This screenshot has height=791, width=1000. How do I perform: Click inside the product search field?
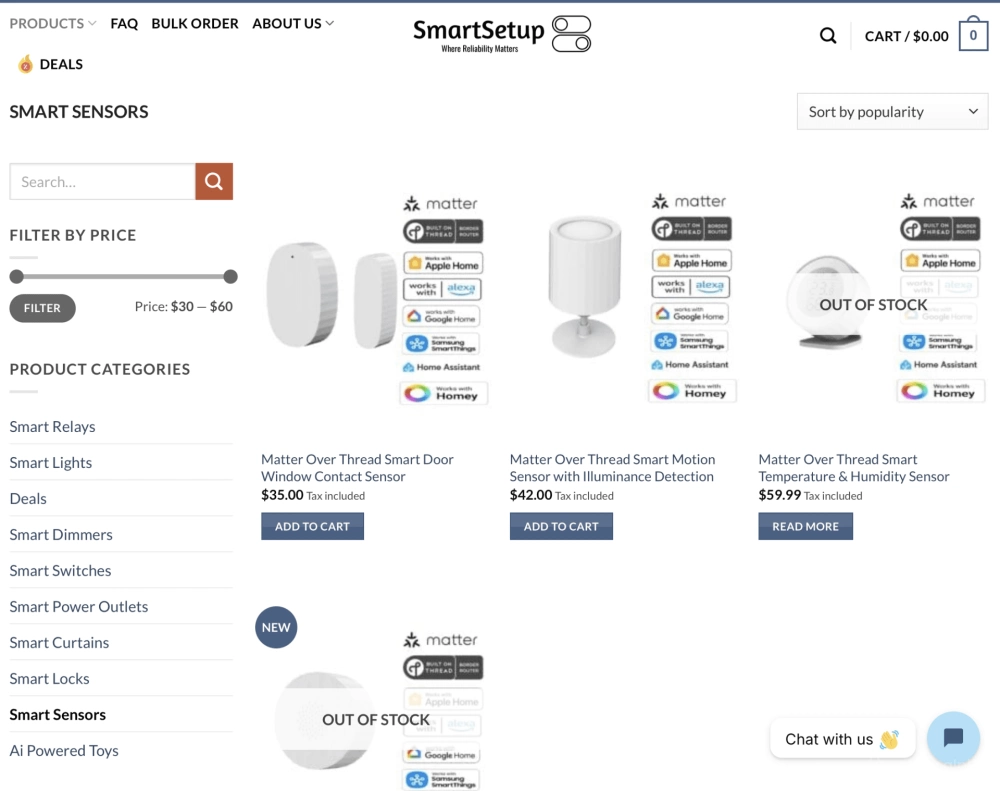(100, 181)
